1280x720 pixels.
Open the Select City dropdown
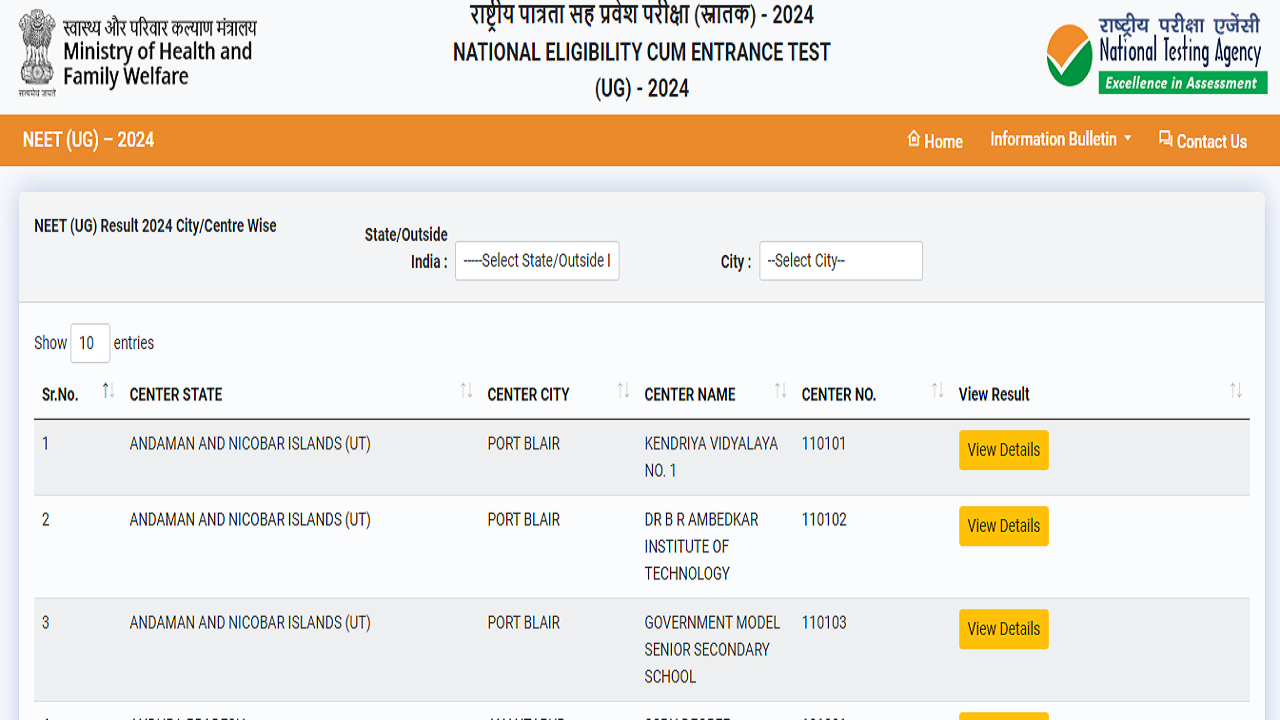[841, 261]
